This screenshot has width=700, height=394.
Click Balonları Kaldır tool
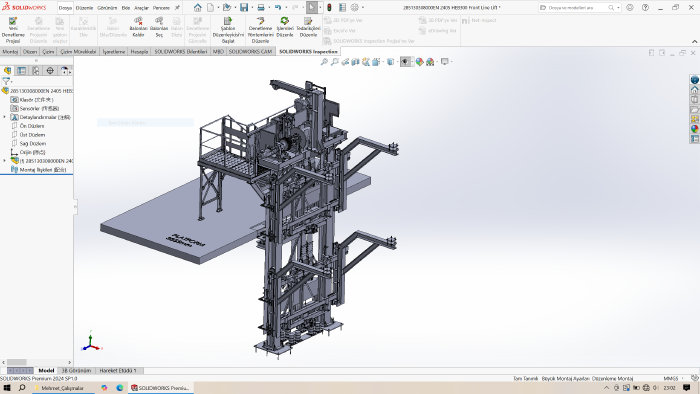click(x=138, y=28)
